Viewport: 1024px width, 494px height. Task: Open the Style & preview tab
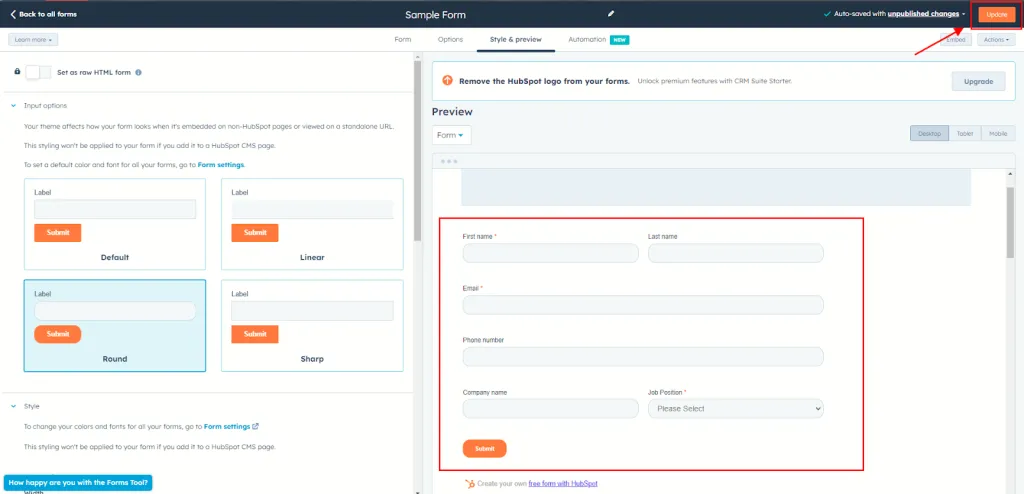[516, 39]
